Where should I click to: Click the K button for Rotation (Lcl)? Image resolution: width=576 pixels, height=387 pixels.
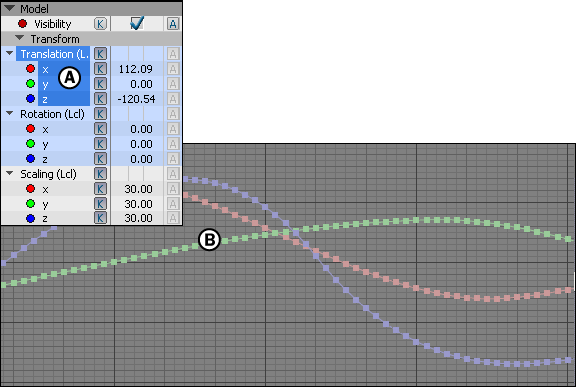point(100,114)
